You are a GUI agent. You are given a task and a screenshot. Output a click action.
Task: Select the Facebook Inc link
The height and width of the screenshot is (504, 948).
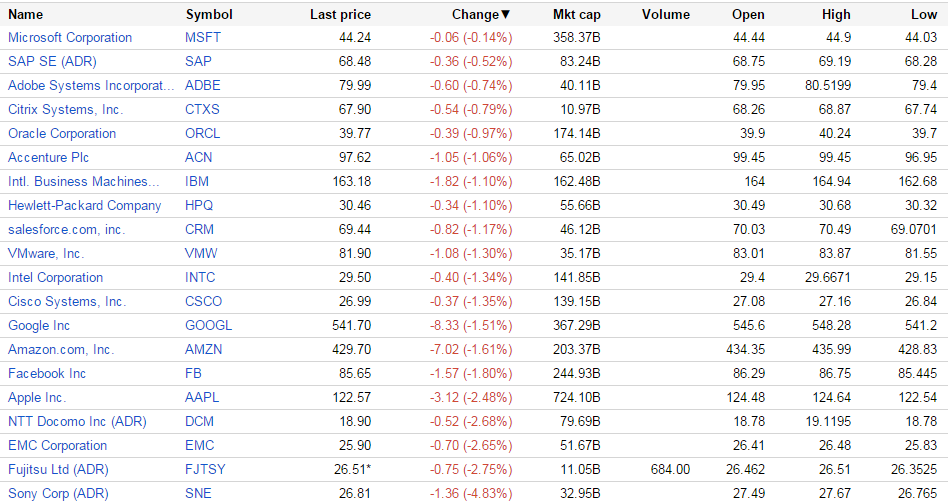(47, 374)
